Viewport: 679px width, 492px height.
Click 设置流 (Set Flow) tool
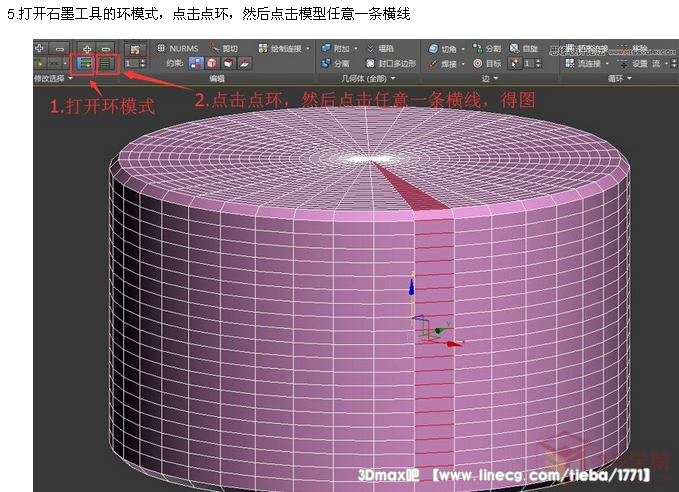639,63
